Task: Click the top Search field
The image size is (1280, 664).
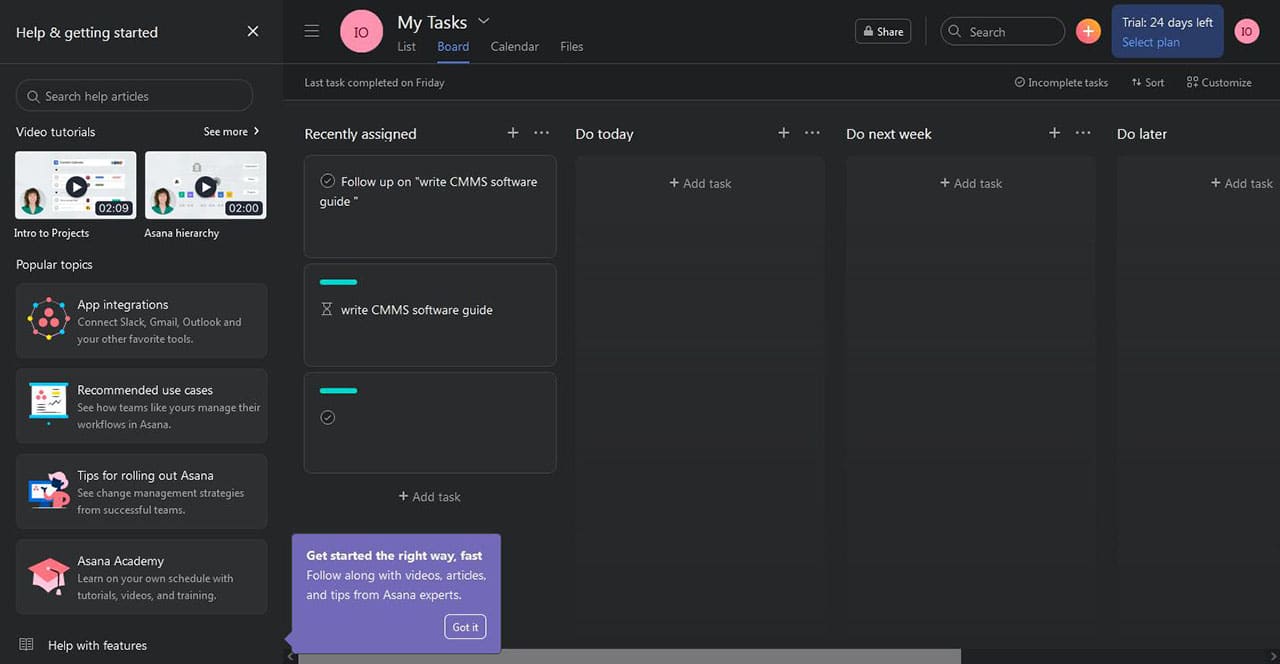Action: [1003, 32]
